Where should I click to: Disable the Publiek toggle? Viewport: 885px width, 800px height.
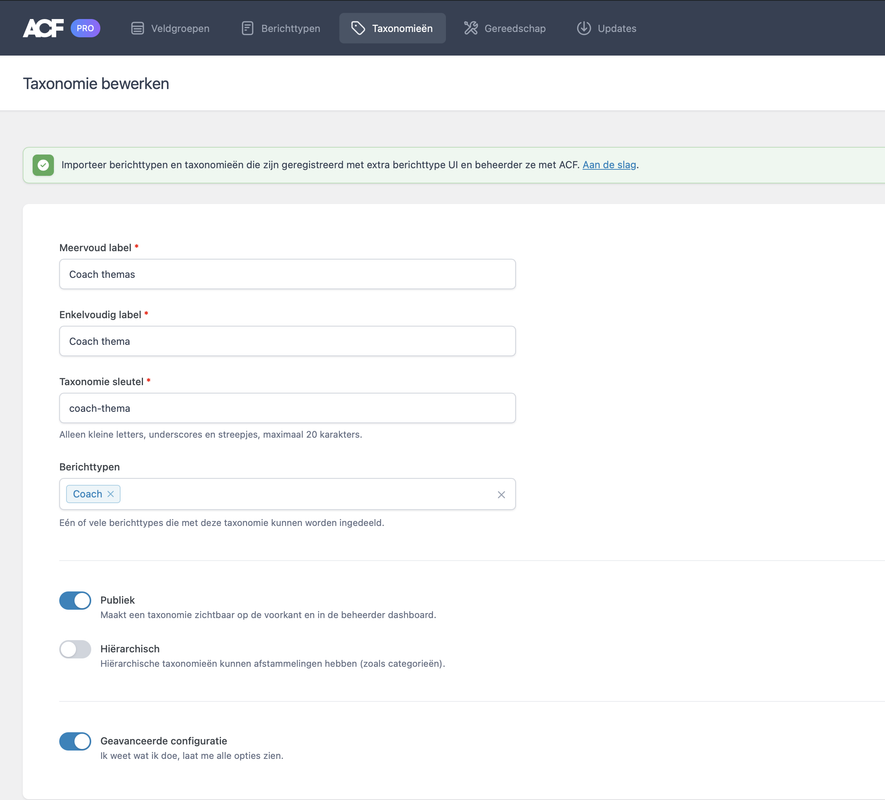point(75,600)
